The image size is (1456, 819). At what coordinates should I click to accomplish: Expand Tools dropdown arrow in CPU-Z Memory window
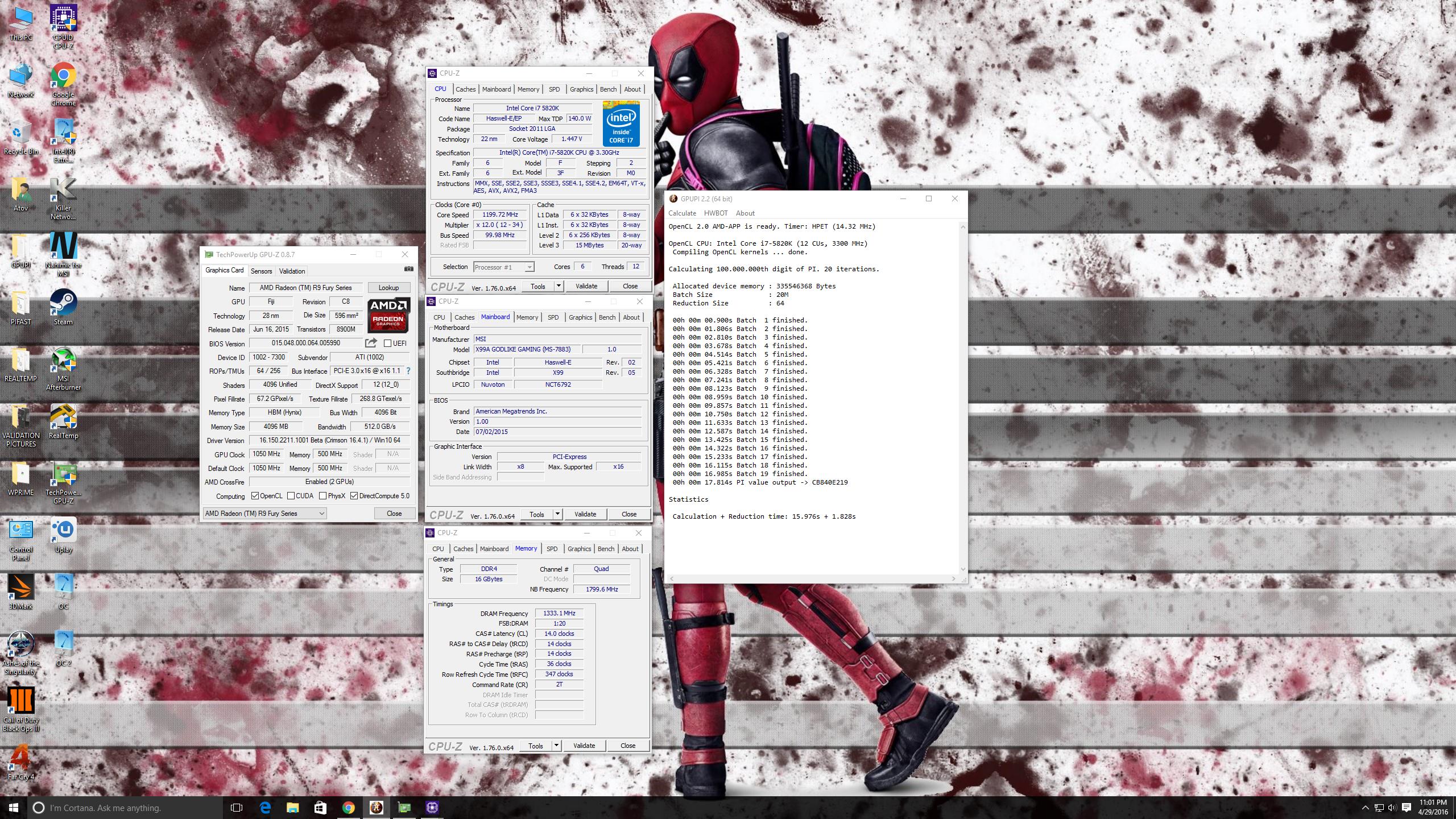coord(556,746)
